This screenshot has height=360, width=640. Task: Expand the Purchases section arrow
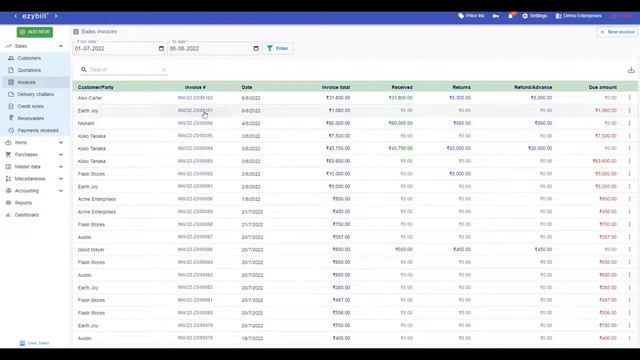[x=61, y=155]
